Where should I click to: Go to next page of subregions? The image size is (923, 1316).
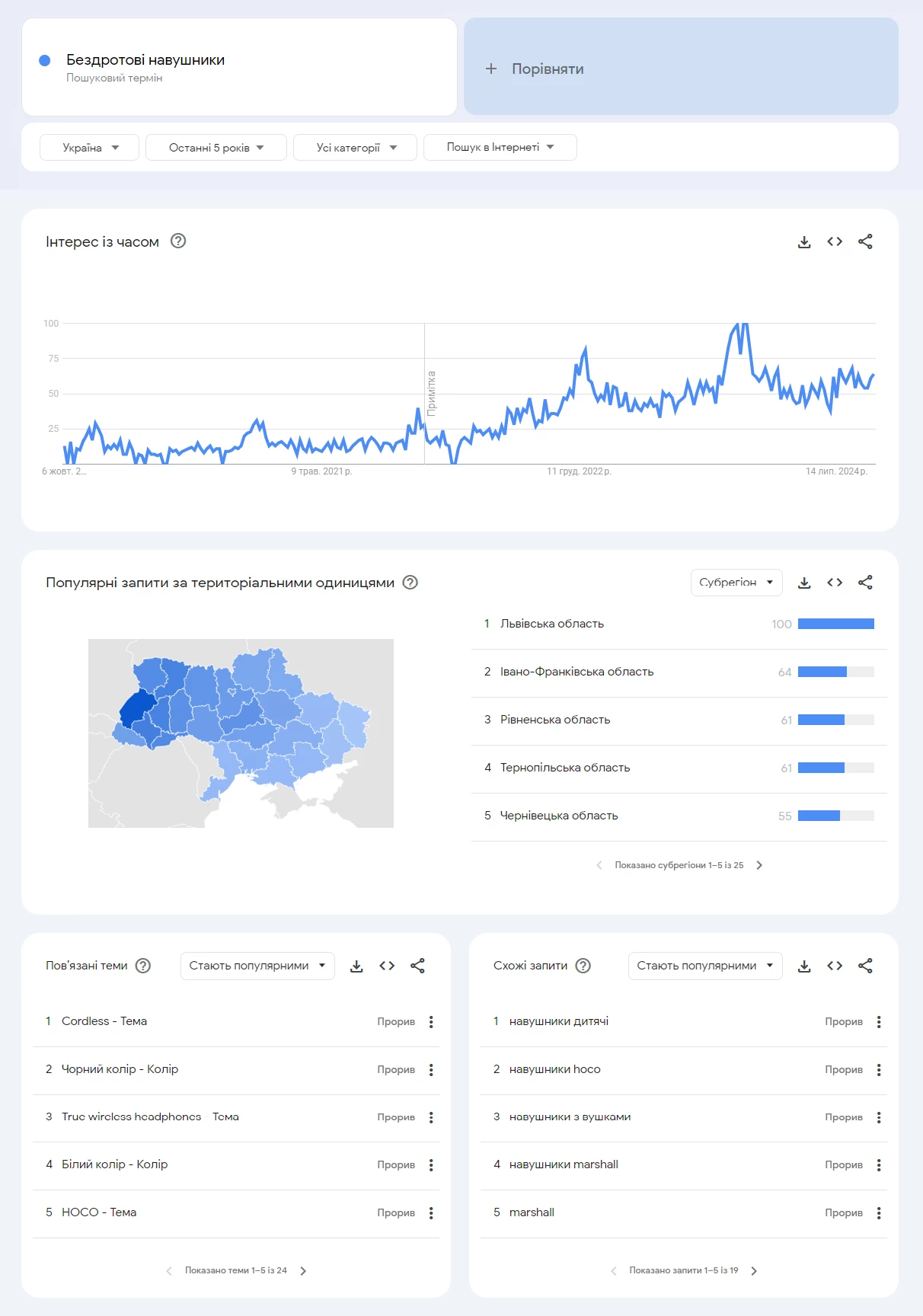759,864
